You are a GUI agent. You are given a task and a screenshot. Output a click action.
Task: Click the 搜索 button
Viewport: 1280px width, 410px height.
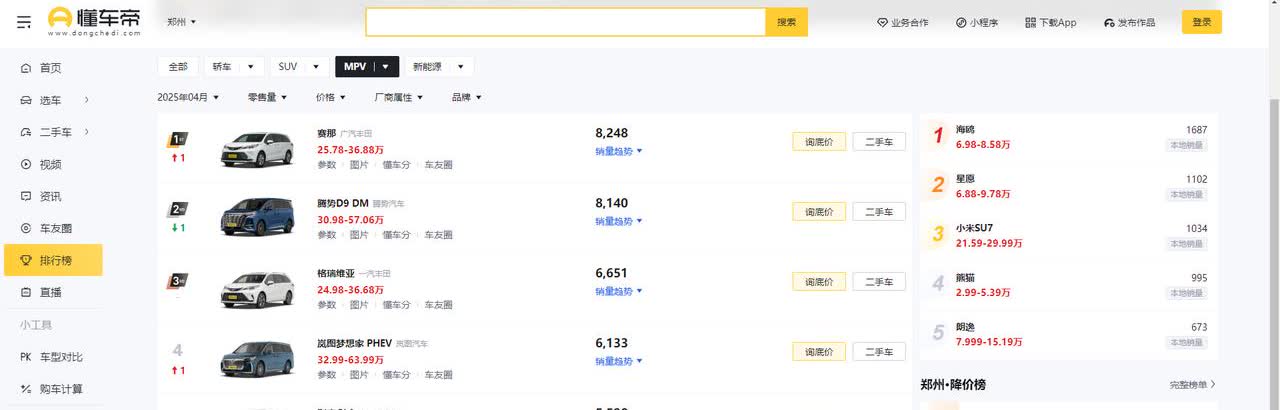[787, 22]
